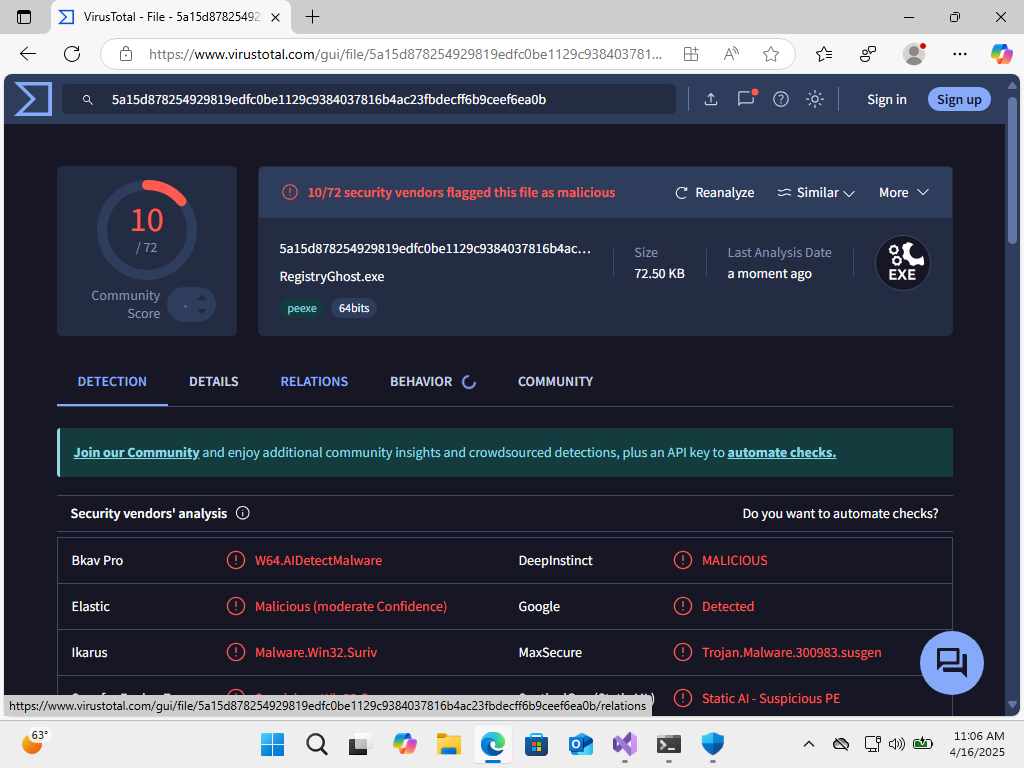This screenshot has width=1024, height=768.
Task: Open the notifications comment icon with red dot
Action: click(746, 99)
